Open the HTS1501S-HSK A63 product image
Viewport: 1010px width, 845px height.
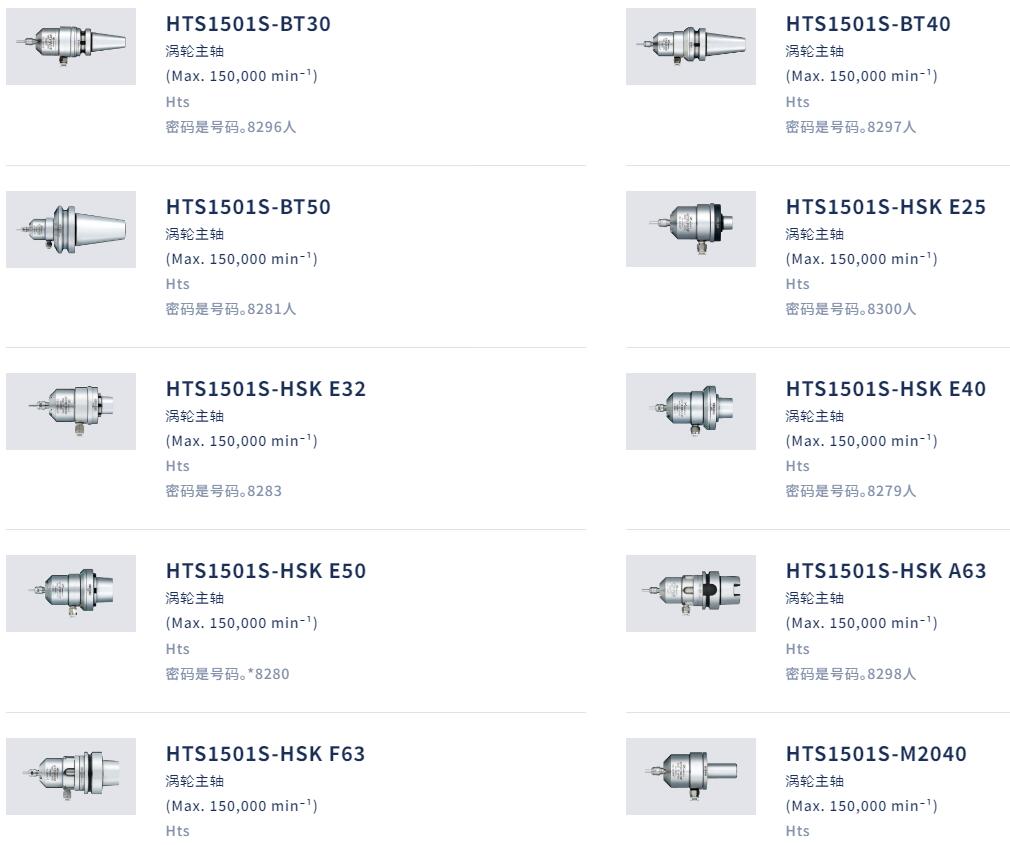click(691, 593)
